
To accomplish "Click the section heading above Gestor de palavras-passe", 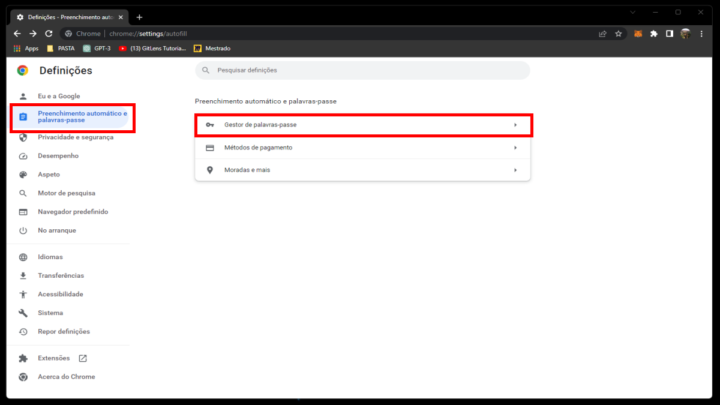I will (x=265, y=101).
